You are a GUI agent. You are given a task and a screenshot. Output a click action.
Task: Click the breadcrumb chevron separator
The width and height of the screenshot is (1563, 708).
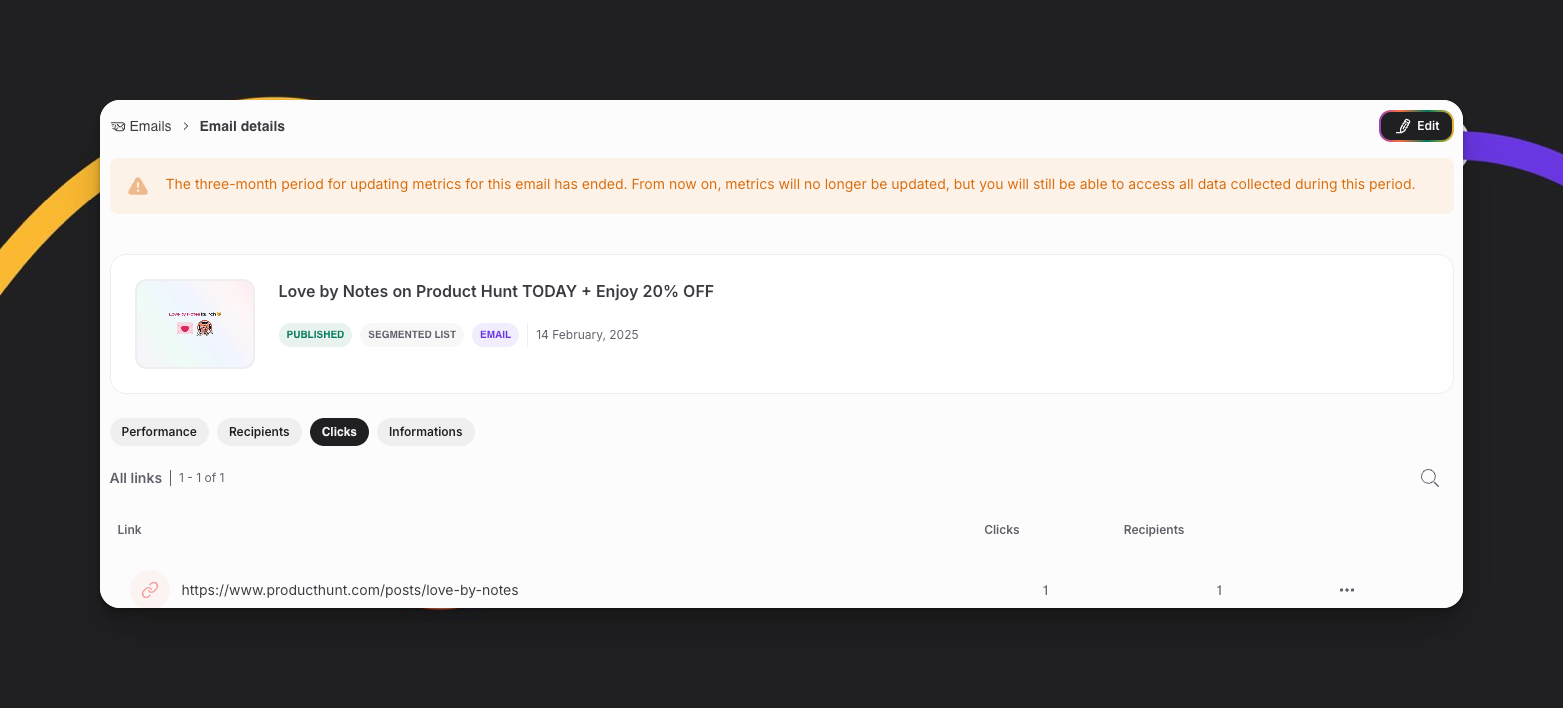(186, 127)
